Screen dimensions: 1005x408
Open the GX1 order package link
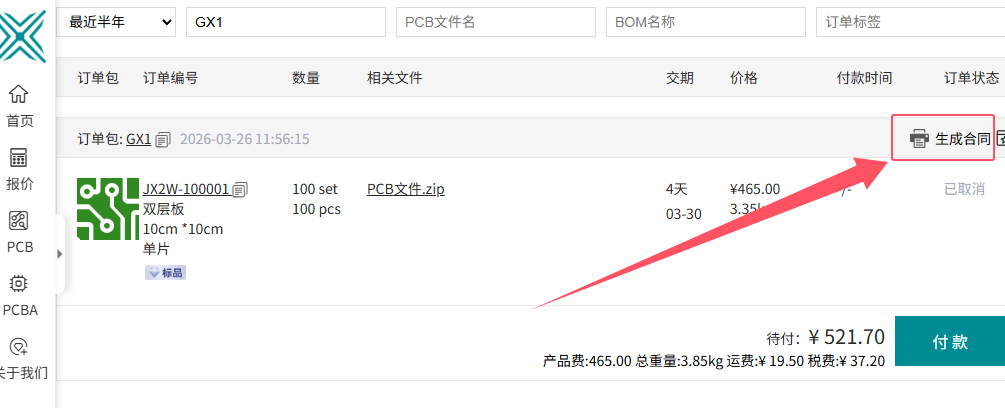(138, 139)
